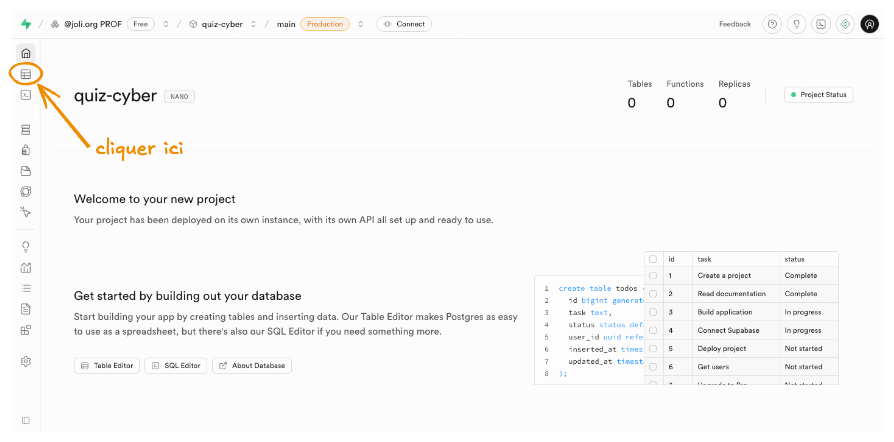Select all rows with header checkbox
The width and height of the screenshot is (894, 442).
click(x=653, y=258)
